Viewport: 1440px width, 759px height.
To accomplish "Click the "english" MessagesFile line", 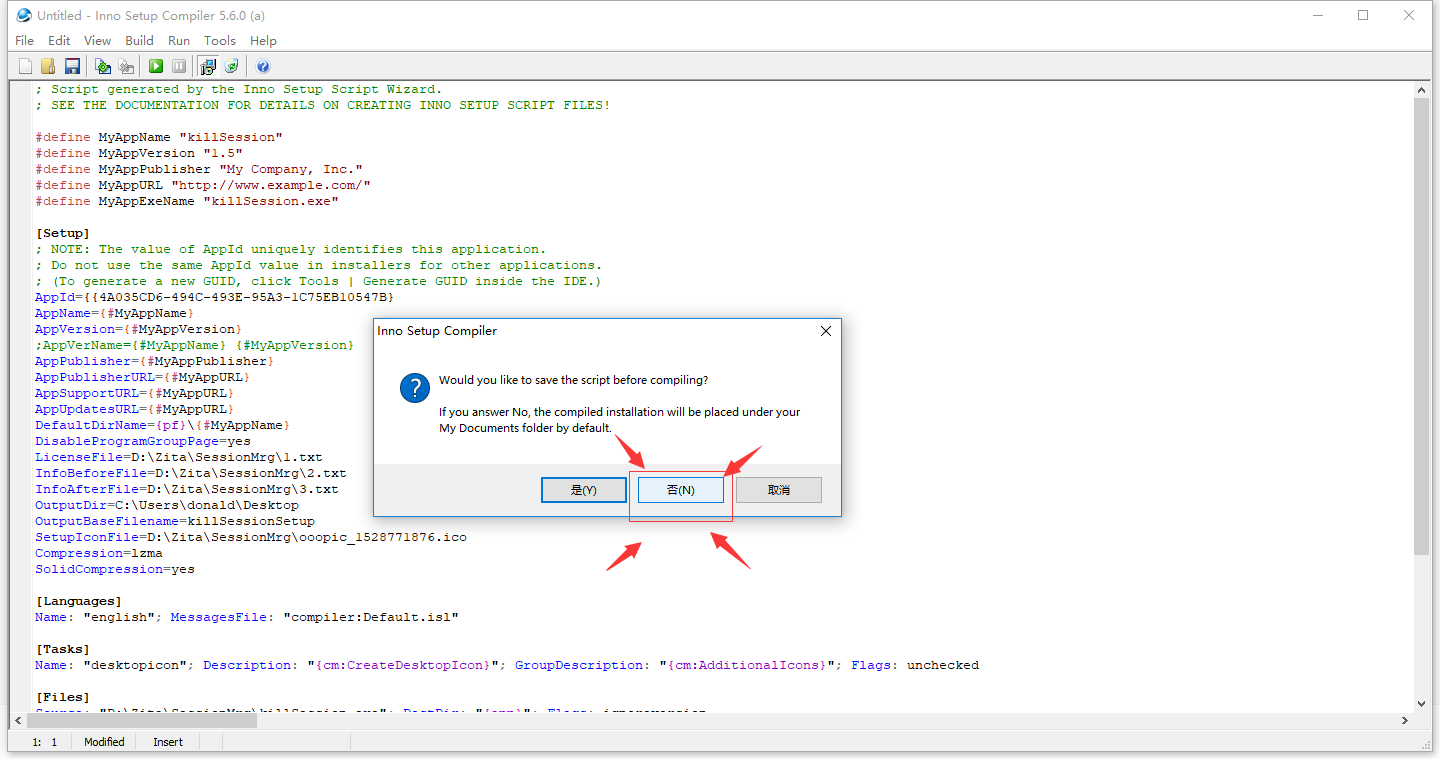I will pyautogui.click(x=247, y=617).
